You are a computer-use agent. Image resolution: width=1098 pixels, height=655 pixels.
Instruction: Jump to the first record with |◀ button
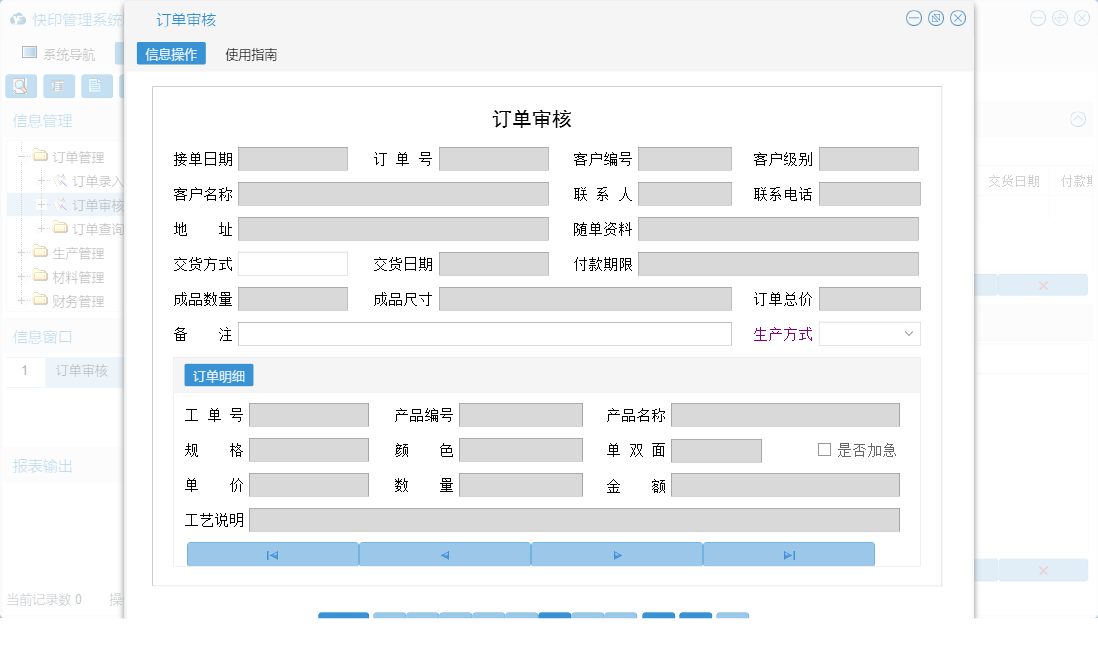tap(272, 553)
